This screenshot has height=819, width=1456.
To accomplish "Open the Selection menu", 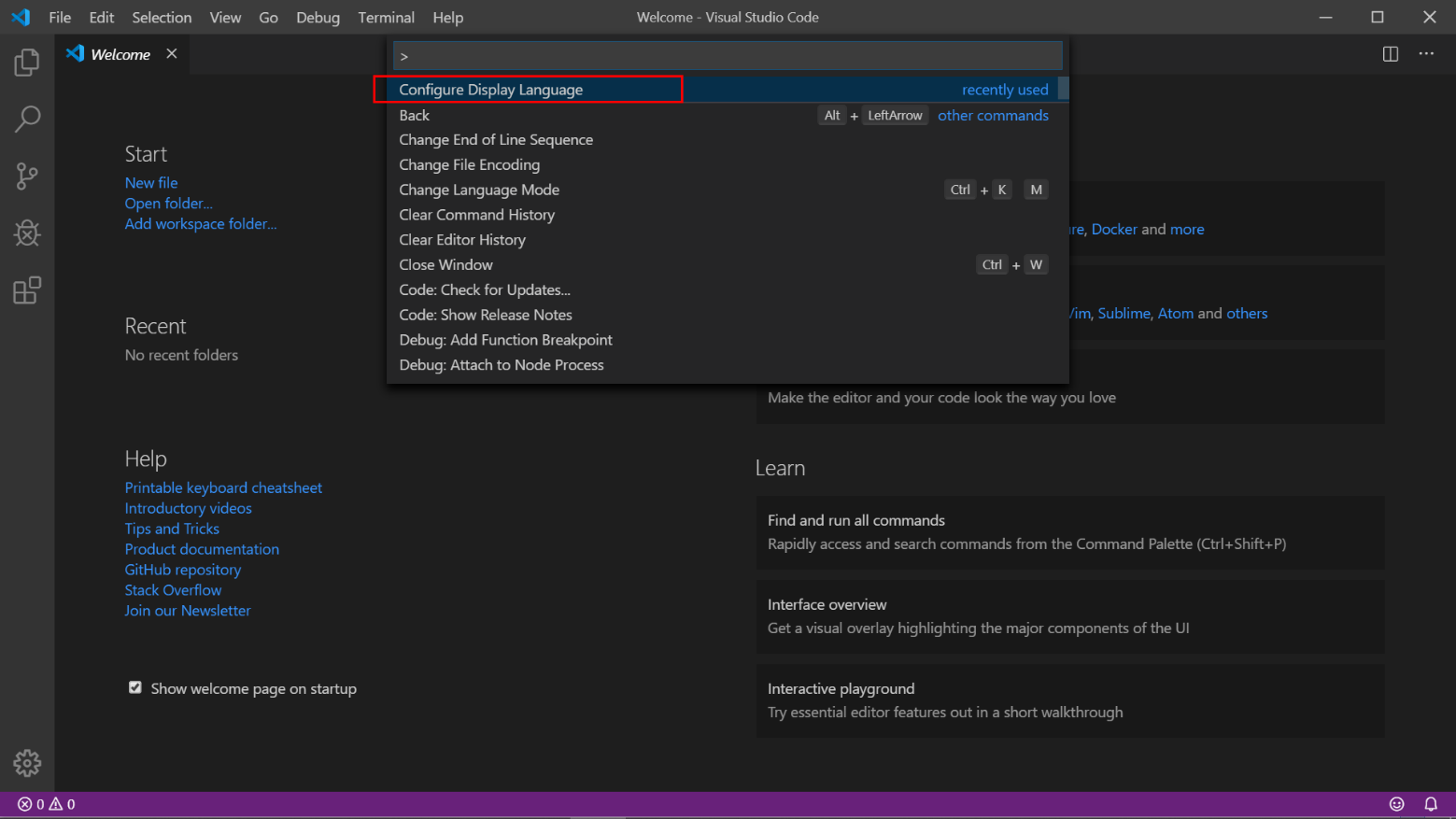I will pos(162,17).
